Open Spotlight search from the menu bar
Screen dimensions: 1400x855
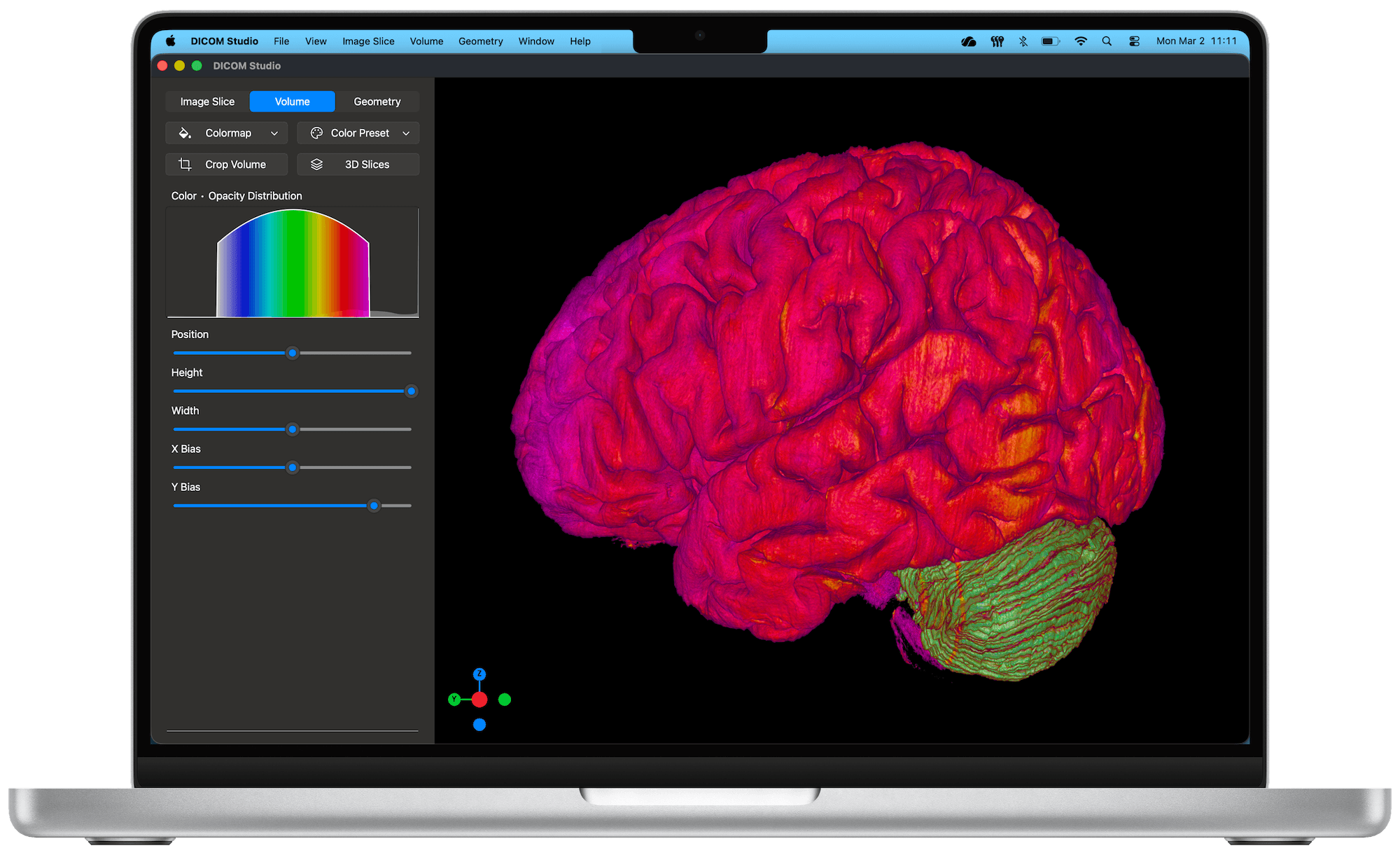[1107, 41]
